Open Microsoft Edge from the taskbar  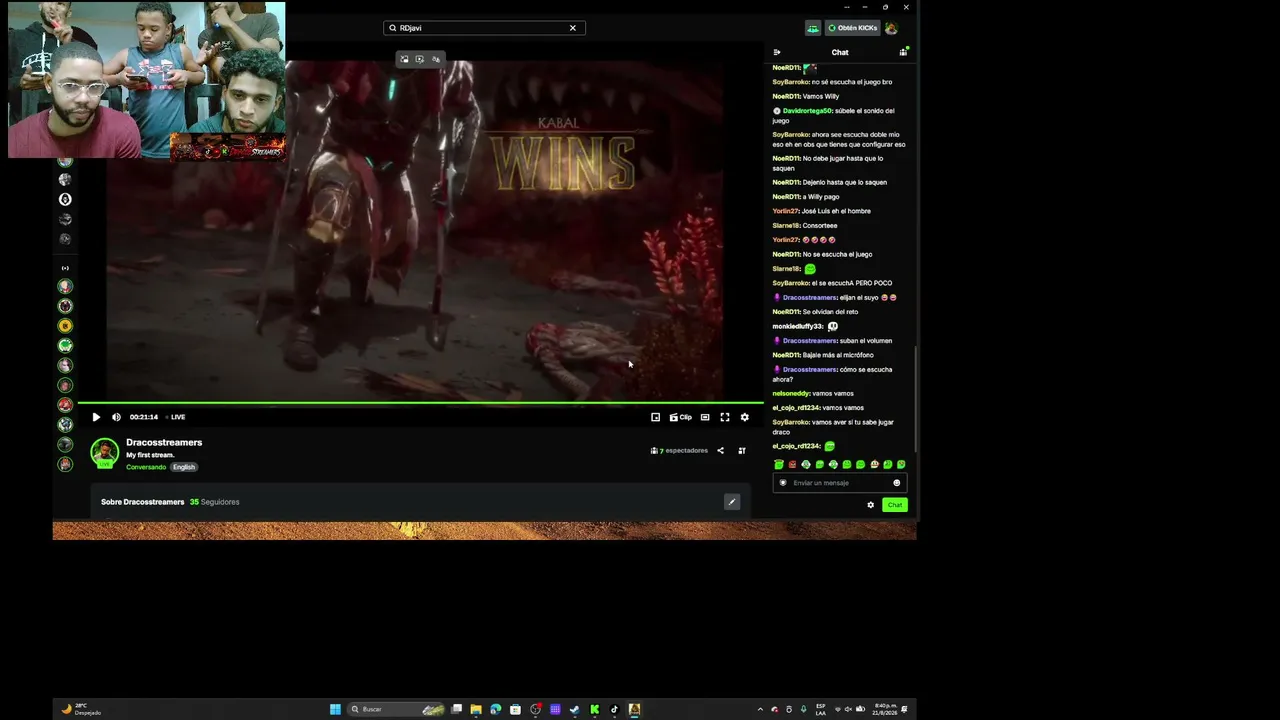click(x=495, y=709)
